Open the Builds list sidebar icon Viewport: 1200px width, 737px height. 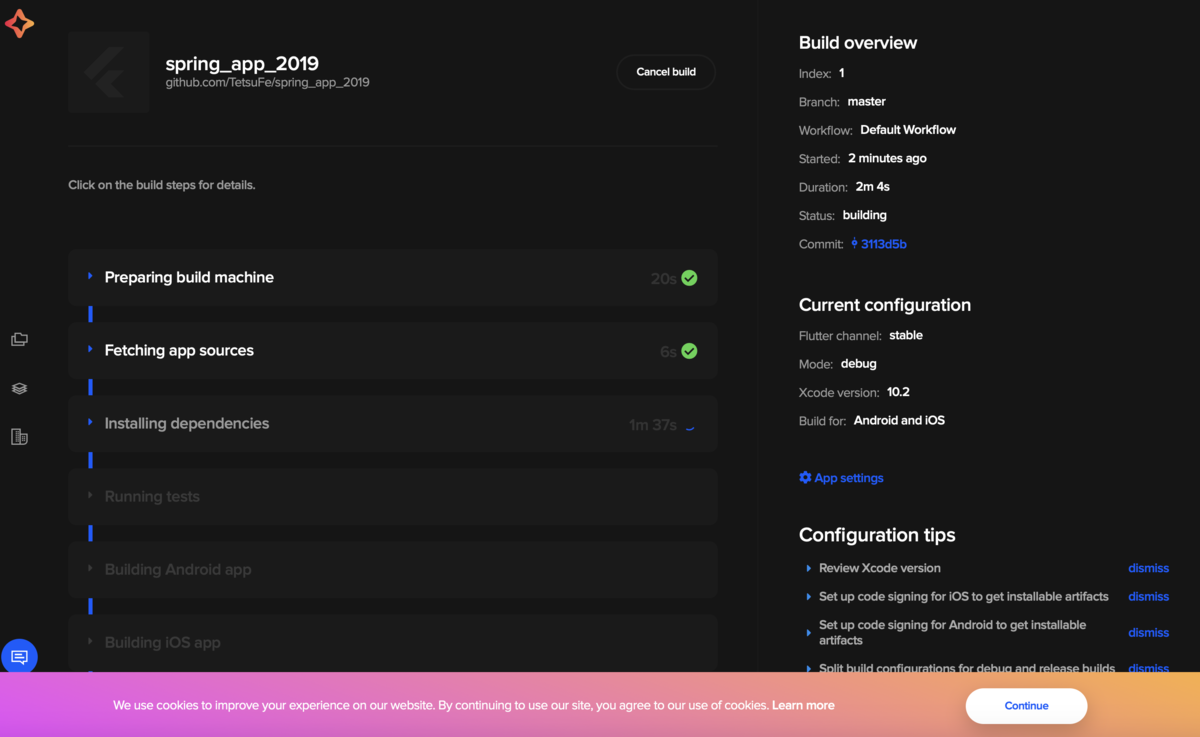tap(19, 388)
